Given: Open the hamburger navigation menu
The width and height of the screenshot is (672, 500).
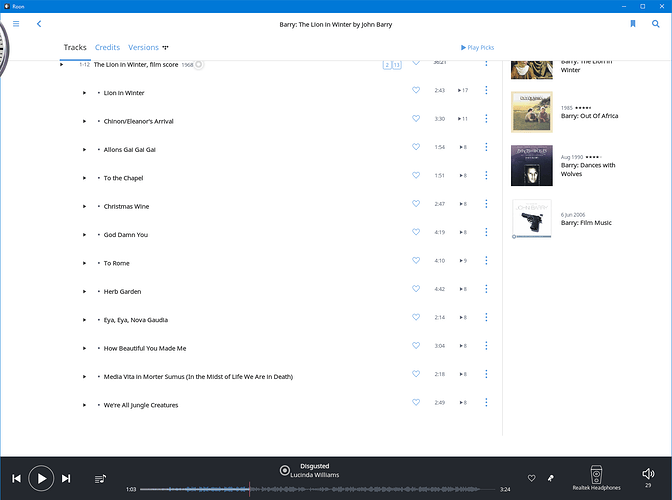Looking at the screenshot, I should point(16,24).
